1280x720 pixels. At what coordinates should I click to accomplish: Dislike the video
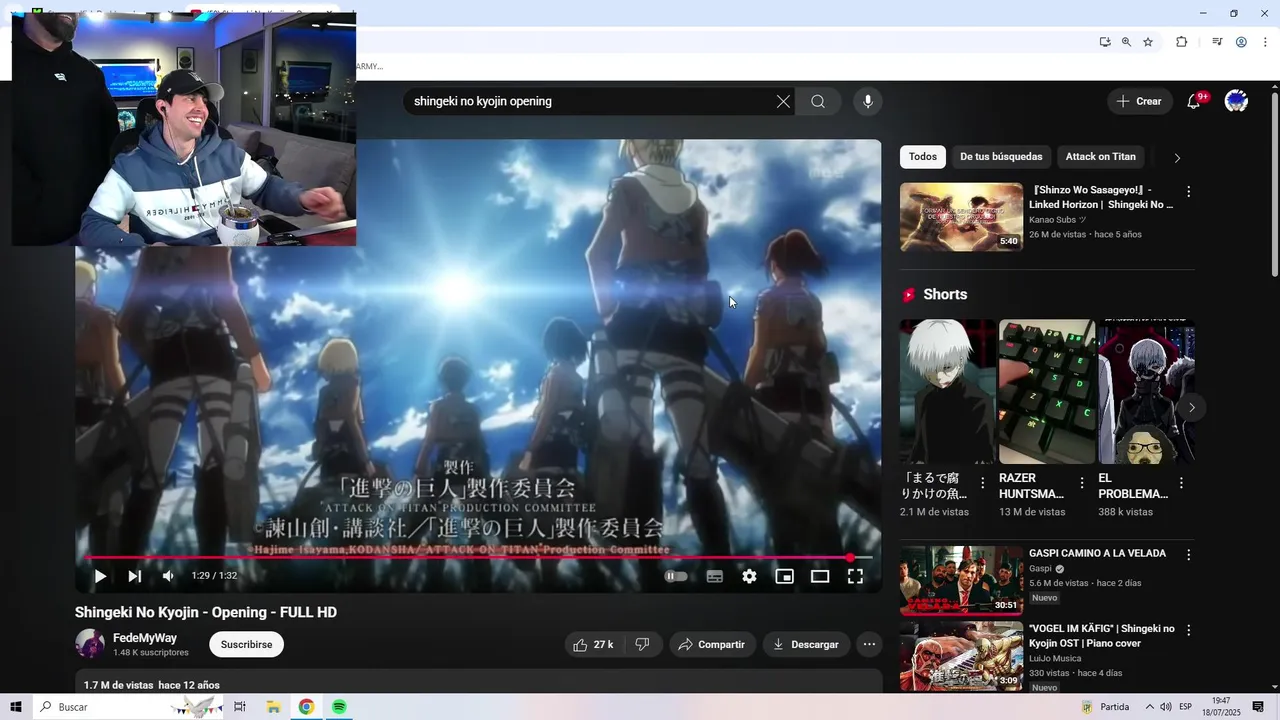(x=643, y=645)
